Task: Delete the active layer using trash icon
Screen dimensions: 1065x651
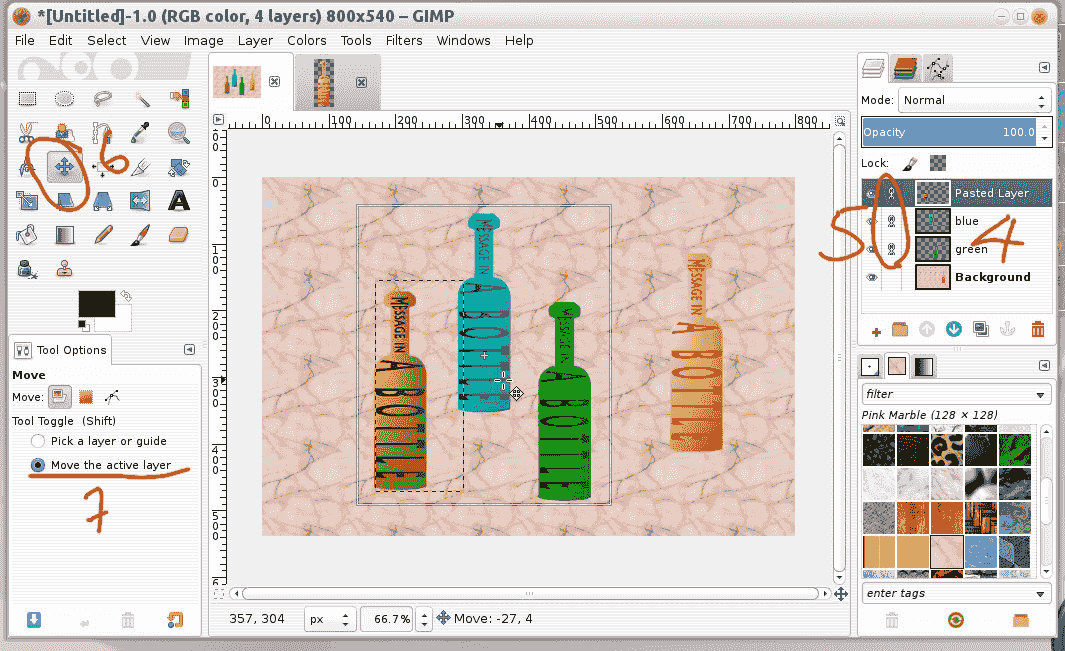Action: (x=1037, y=329)
